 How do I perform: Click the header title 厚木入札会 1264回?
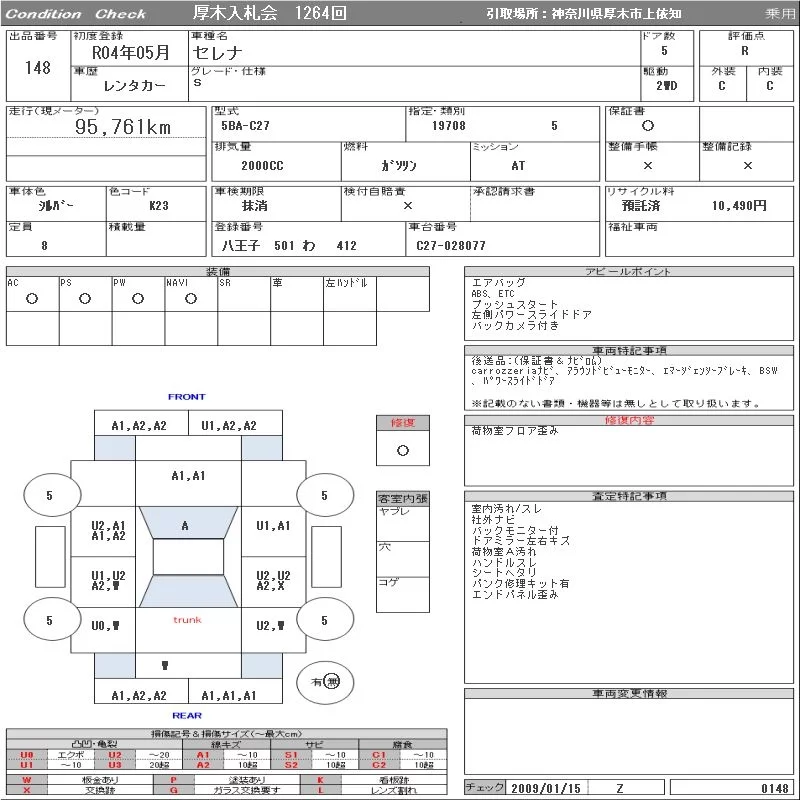tap(269, 13)
